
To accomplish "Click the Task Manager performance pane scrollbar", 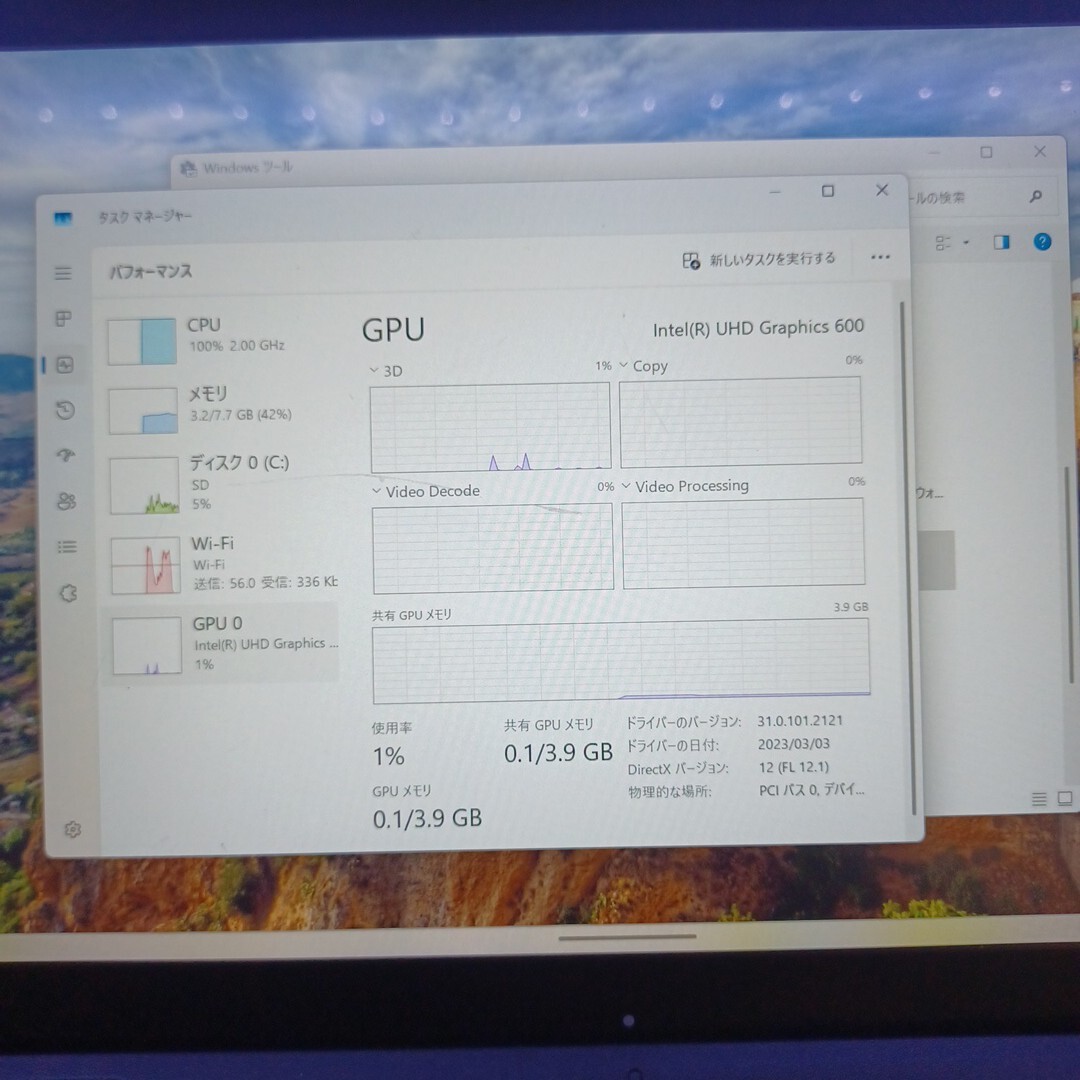I will click(908, 557).
